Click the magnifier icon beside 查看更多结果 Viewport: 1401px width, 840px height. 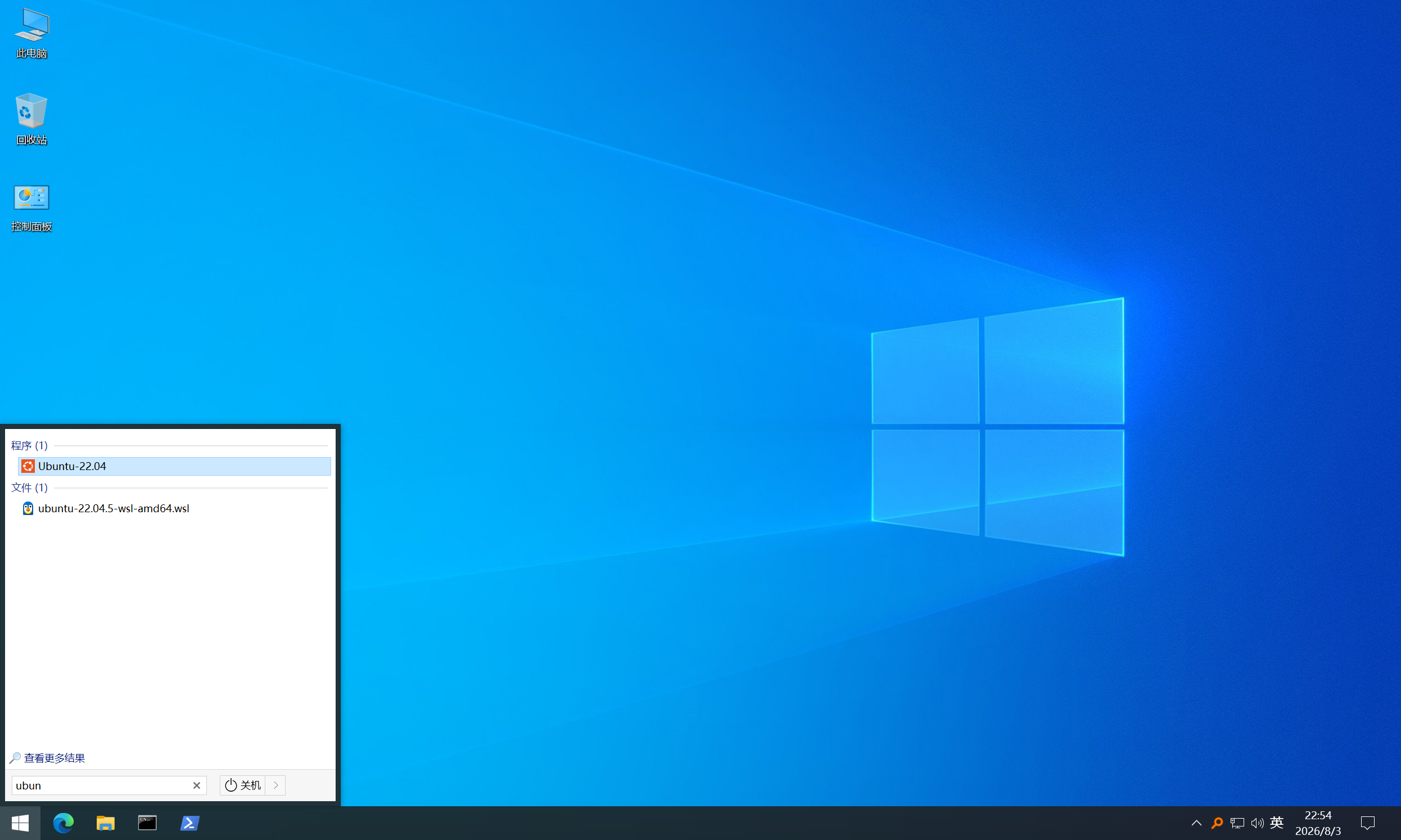pos(15,758)
